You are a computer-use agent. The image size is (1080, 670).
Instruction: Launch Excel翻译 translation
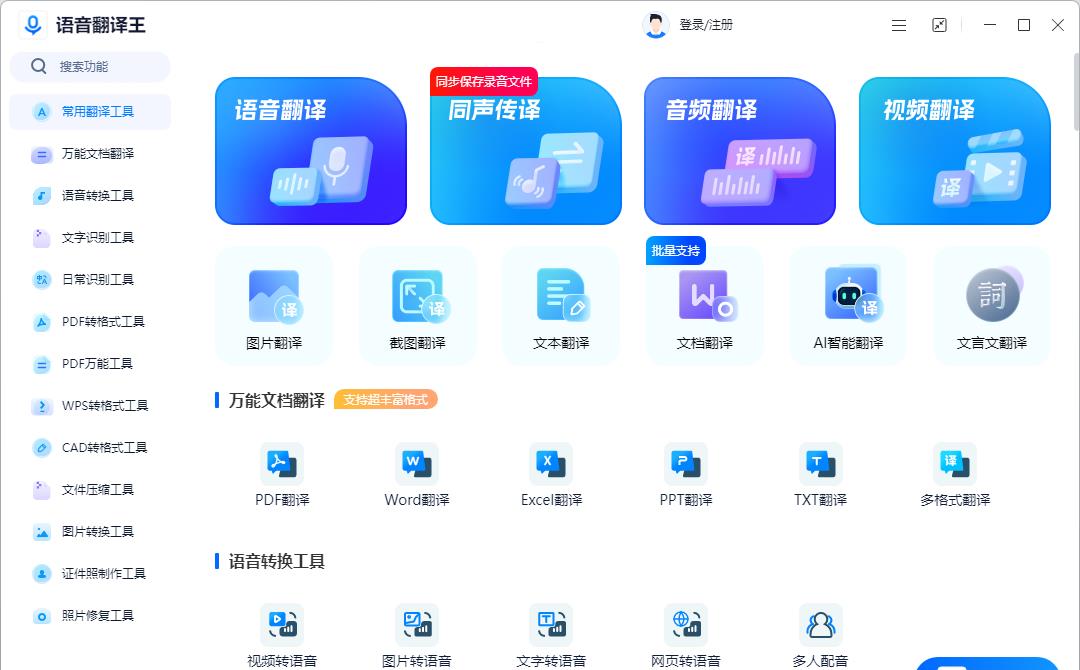(x=550, y=473)
